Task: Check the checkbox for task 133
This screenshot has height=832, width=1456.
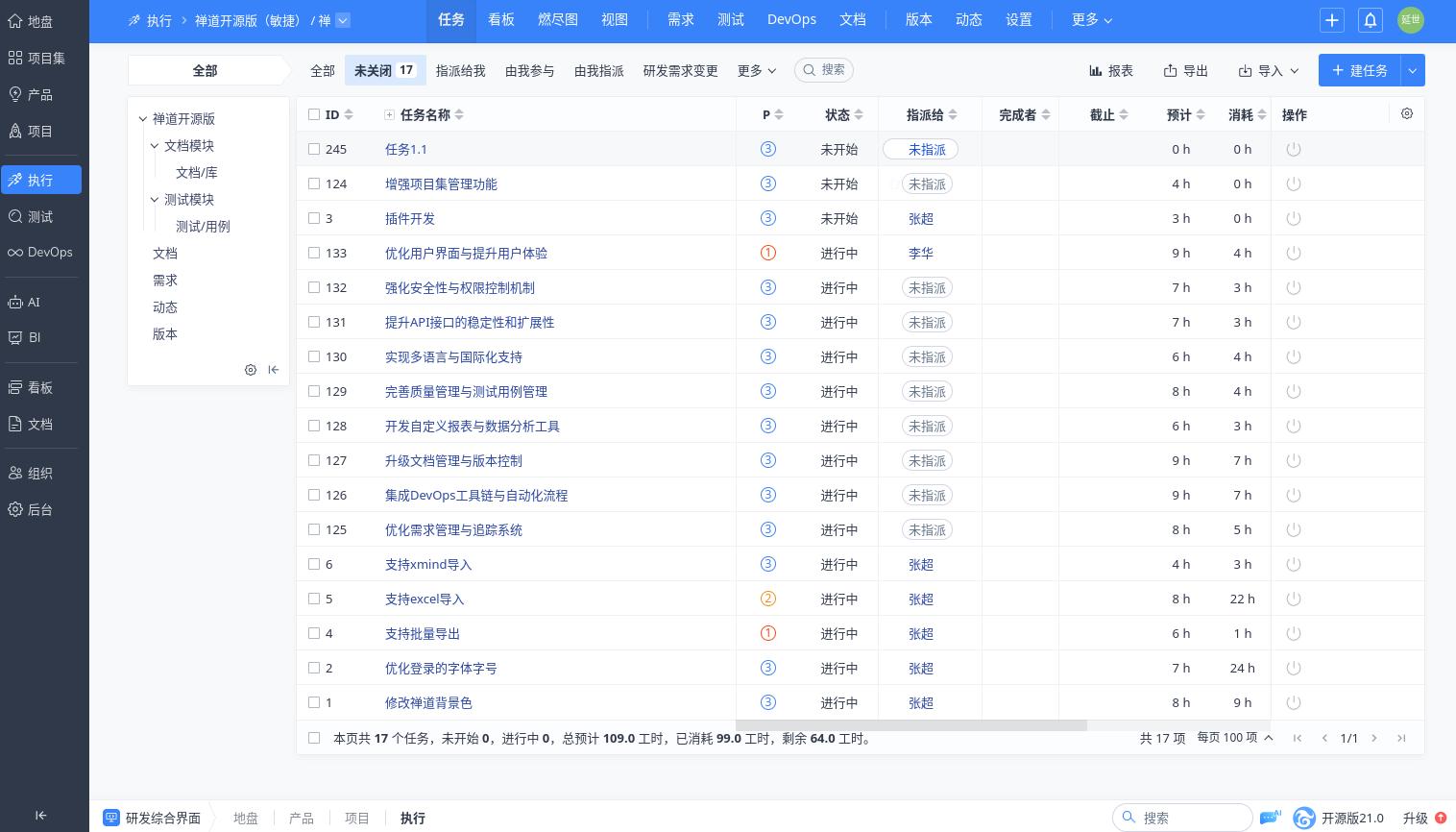Action: [x=314, y=253]
